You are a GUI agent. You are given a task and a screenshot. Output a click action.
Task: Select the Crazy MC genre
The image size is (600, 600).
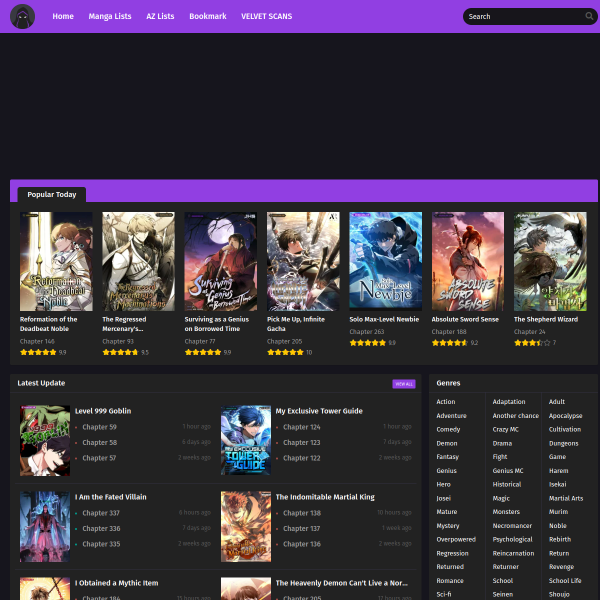(x=505, y=429)
